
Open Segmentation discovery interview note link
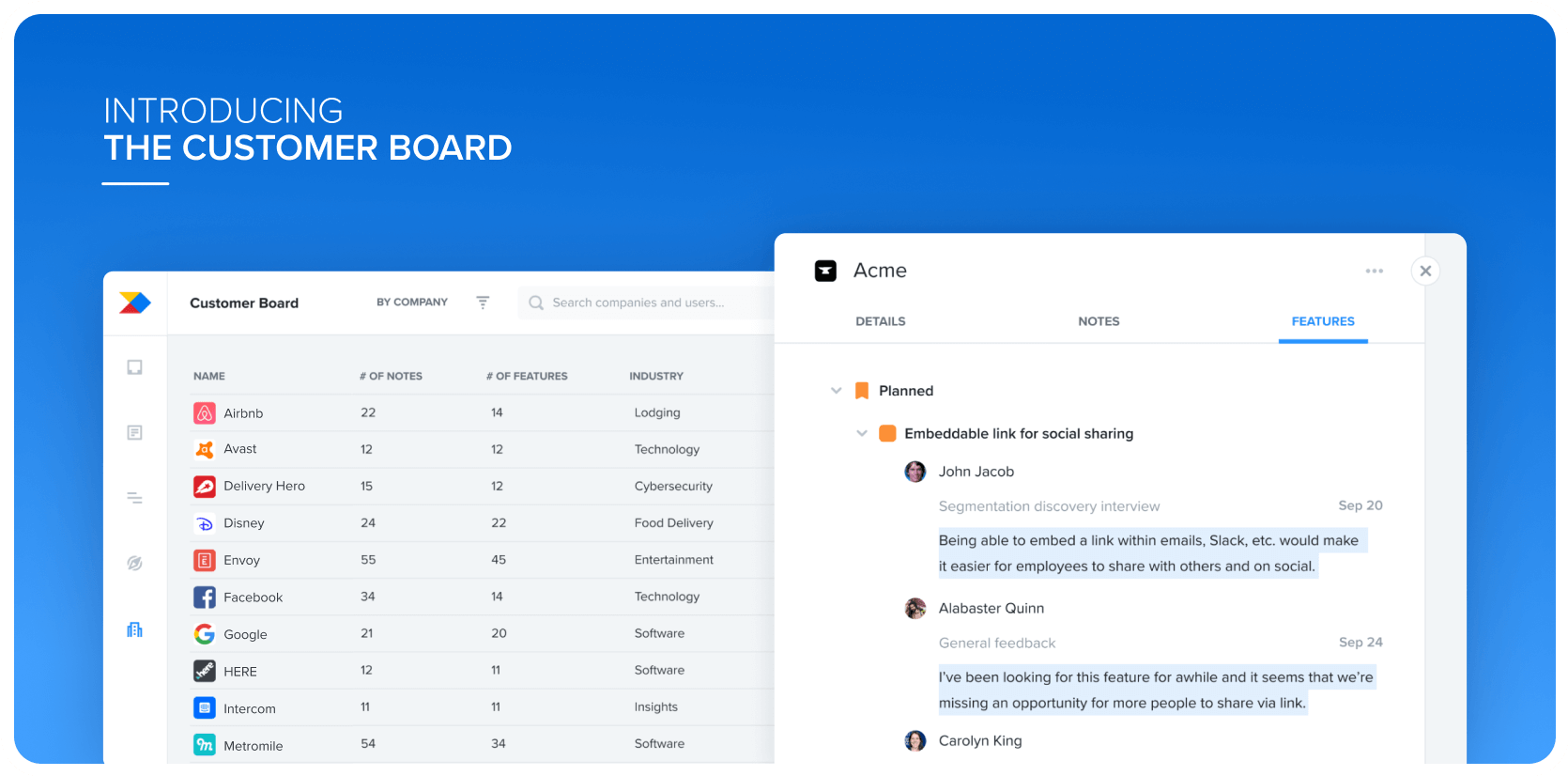click(x=1049, y=506)
